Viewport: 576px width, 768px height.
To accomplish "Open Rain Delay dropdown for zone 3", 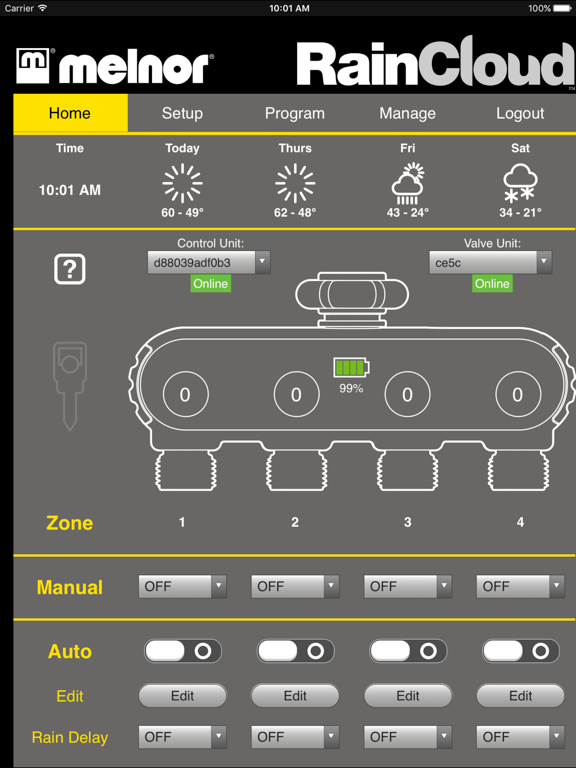I will (408, 737).
